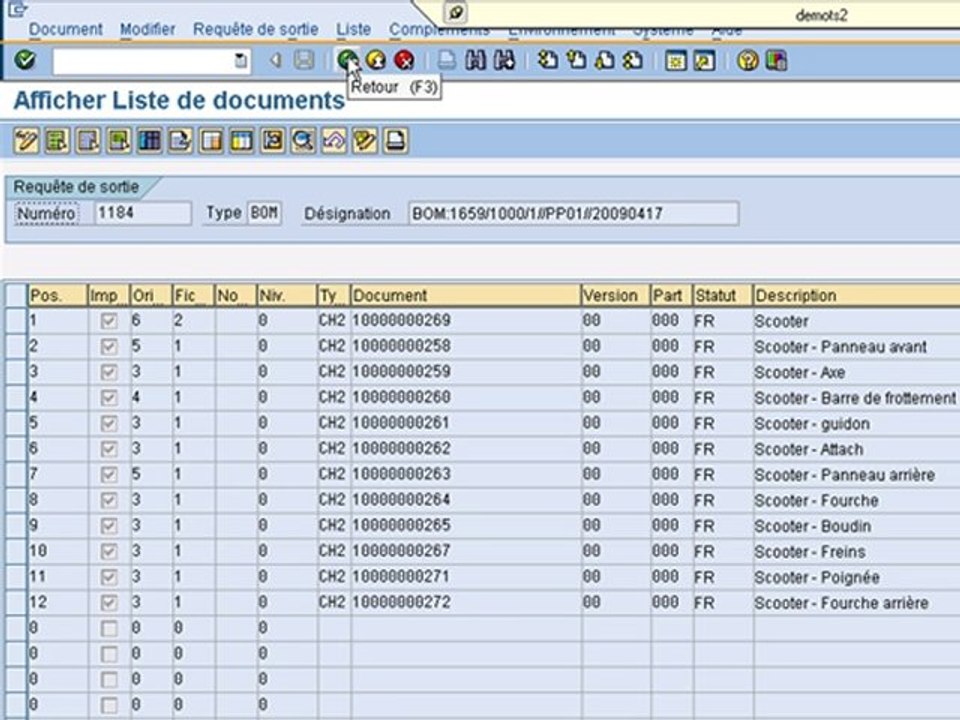
Task: Click the text Scooter - Panneau arrière
Action: [x=844, y=474]
